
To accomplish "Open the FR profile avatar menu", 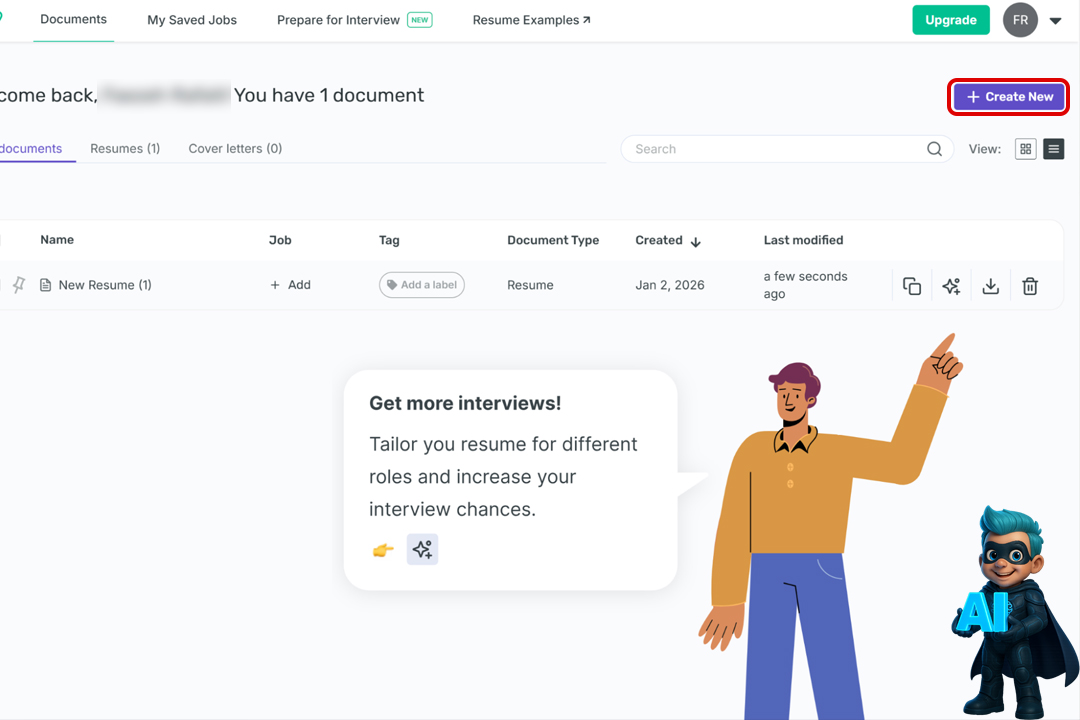I will click(1020, 20).
